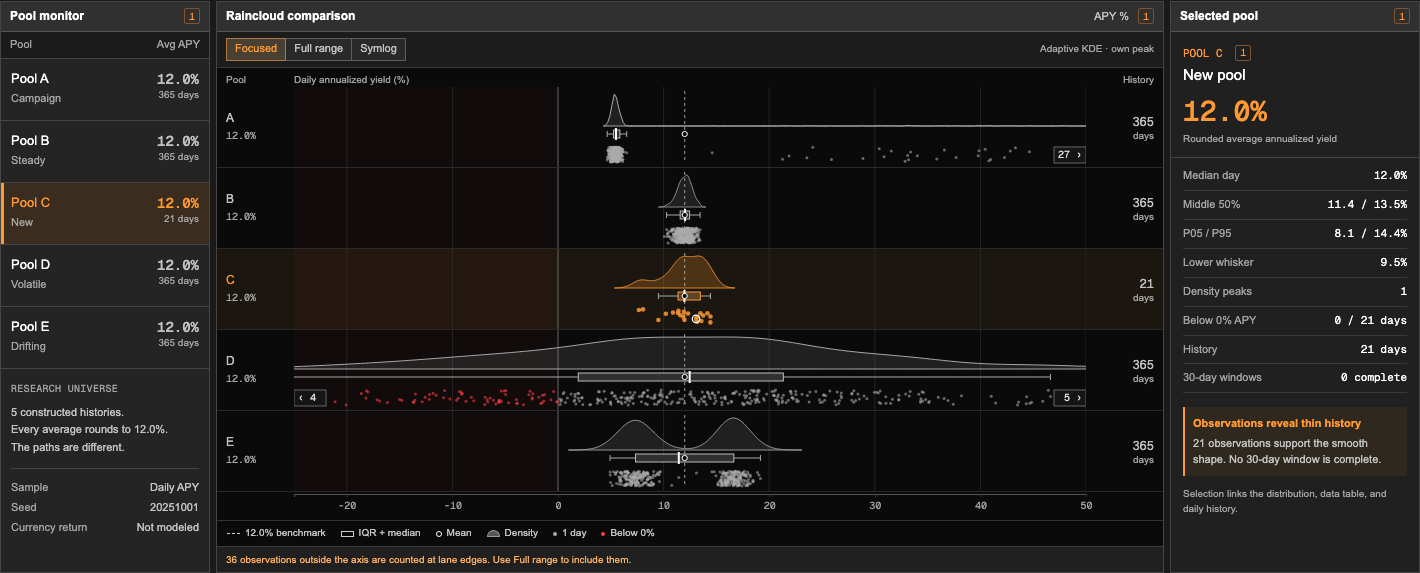The height and width of the screenshot is (573, 1420).
Task: Click the New pool heading
Action: 1214,75
